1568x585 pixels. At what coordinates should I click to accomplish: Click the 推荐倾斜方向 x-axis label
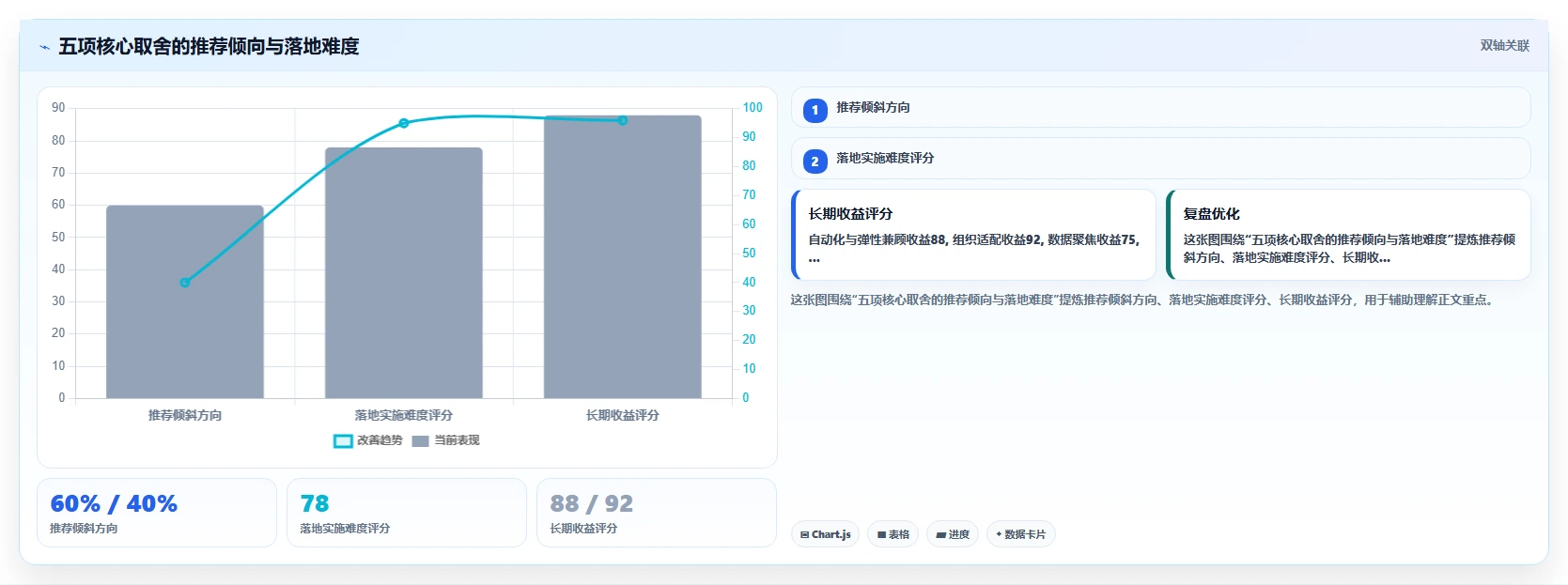(x=185, y=415)
